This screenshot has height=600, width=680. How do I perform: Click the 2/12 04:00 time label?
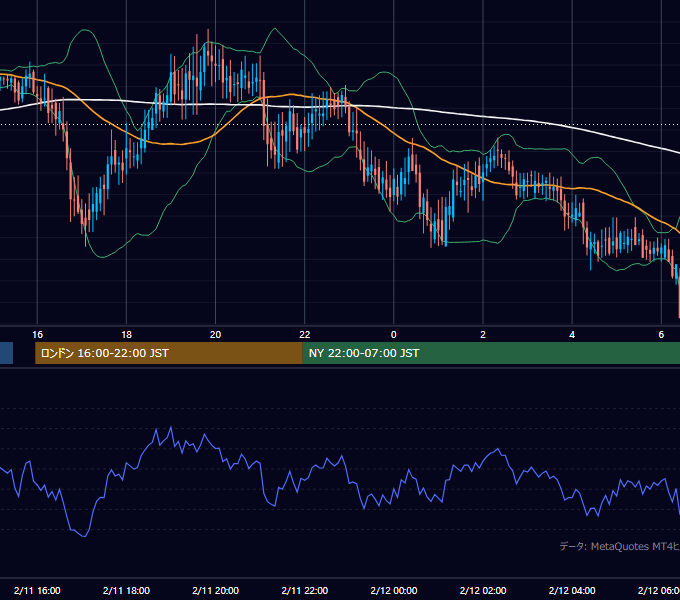point(572,590)
